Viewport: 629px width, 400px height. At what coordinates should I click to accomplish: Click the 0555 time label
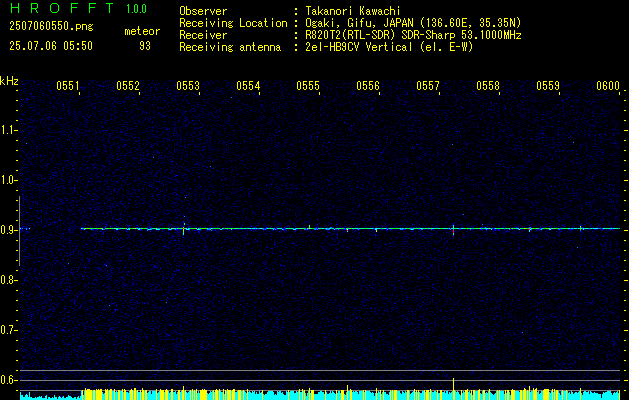pyautogui.click(x=308, y=85)
